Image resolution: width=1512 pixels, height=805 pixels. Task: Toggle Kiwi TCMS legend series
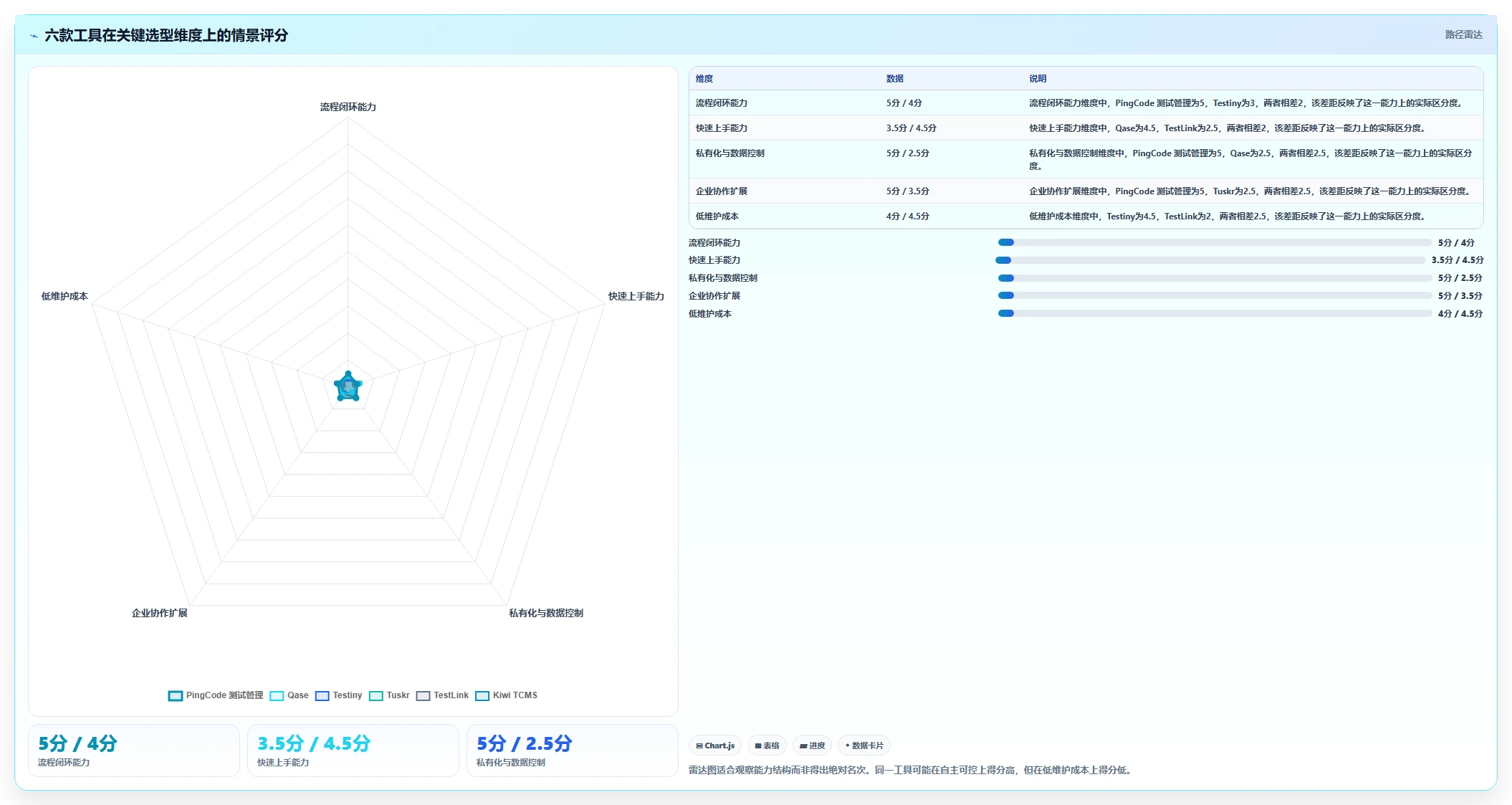click(x=506, y=695)
